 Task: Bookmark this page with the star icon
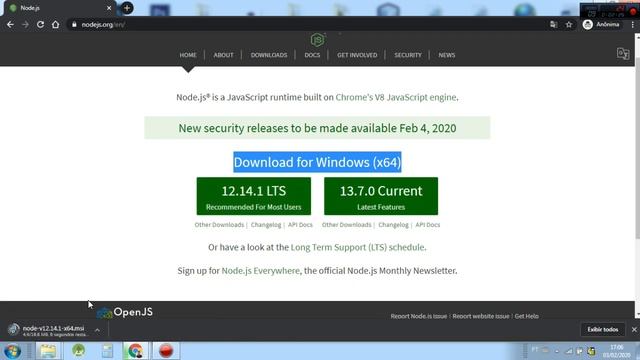(569, 24)
